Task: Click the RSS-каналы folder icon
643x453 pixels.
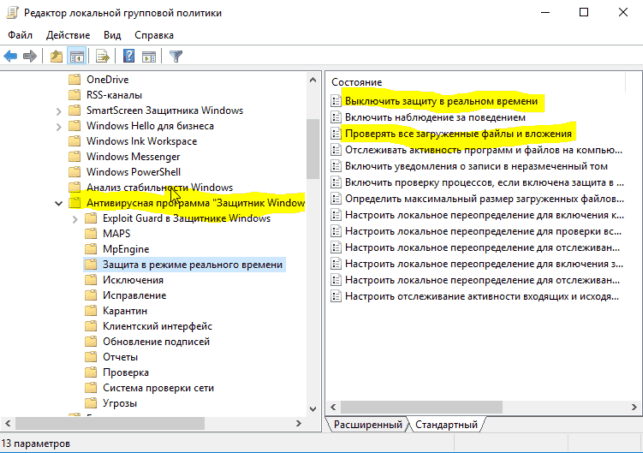Action: tap(75, 95)
